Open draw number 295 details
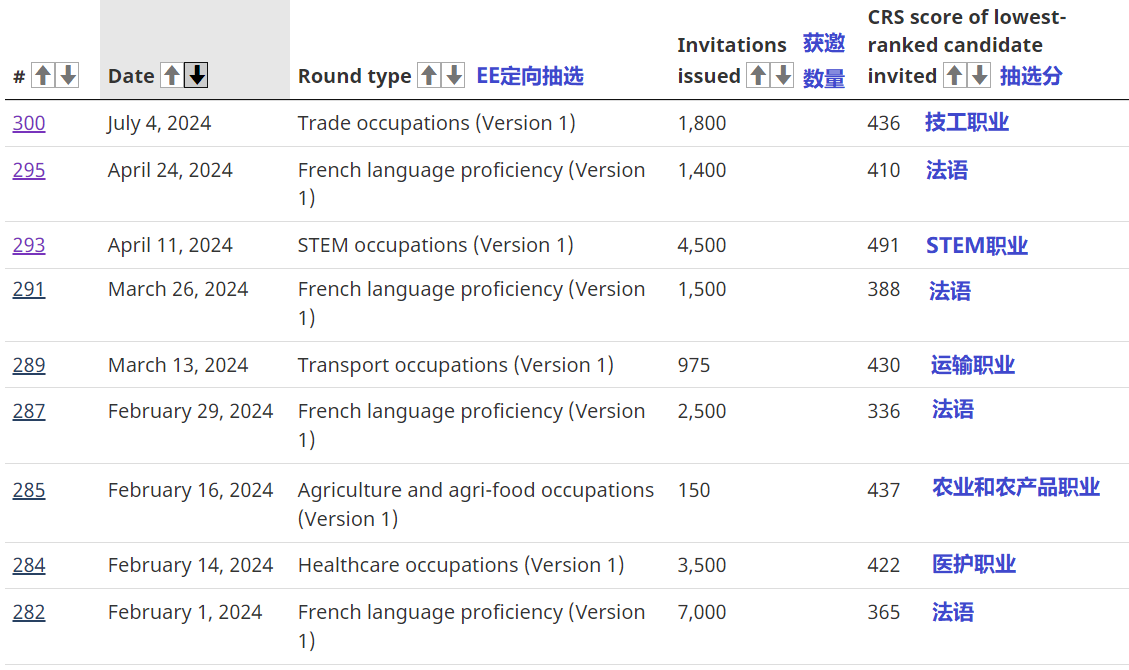The width and height of the screenshot is (1129, 670). [x=28, y=170]
